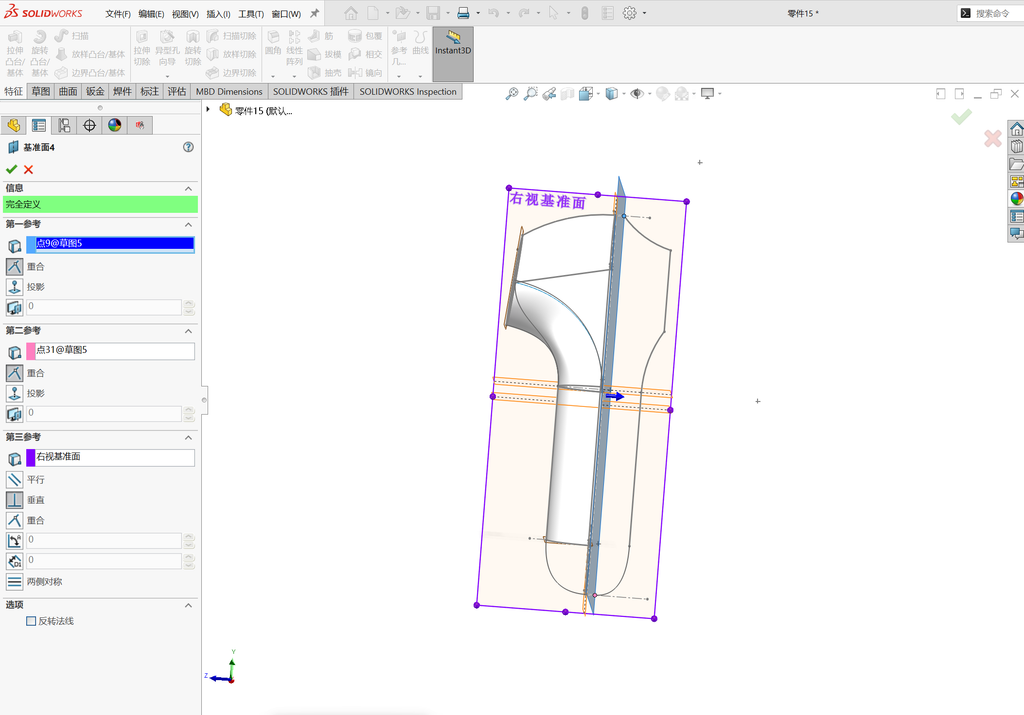Accept 基准面4 with green checkmark
Screen dimensions: 1024x715
[11, 169]
